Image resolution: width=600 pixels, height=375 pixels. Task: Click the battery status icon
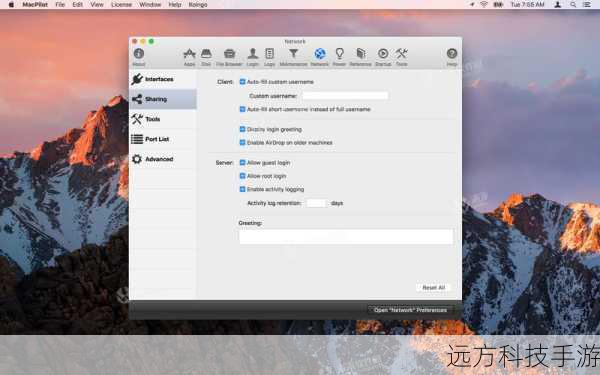498,5
